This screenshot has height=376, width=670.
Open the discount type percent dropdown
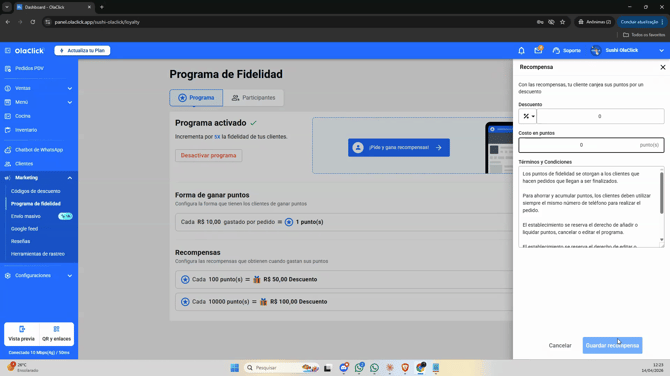point(528,116)
